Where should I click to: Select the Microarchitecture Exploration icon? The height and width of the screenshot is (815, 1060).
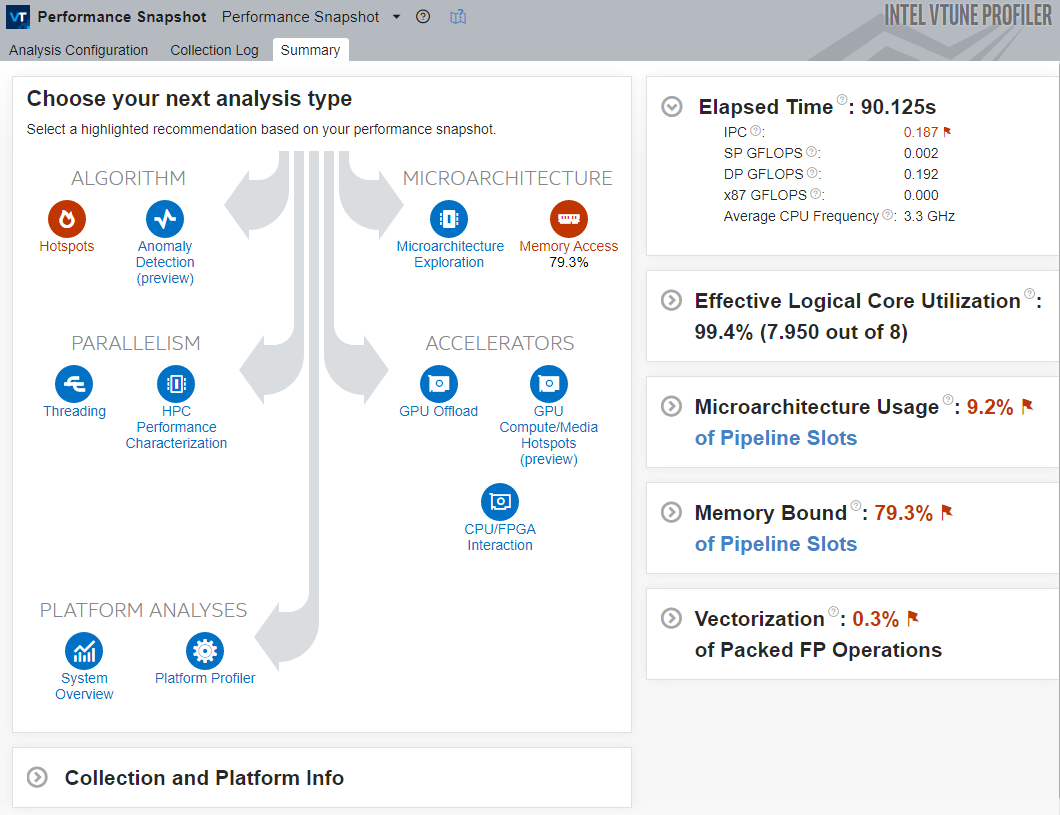coord(449,219)
